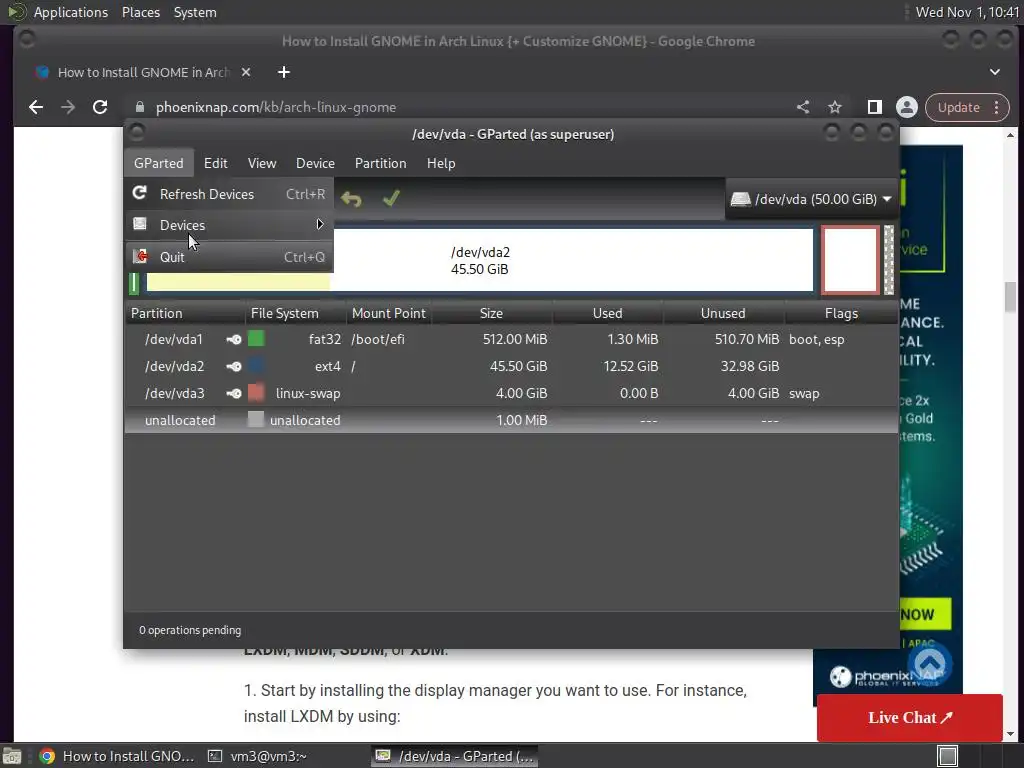Click the padlock site info icon in Chrome
Screen dimensions: 1024x768
point(139,107)
